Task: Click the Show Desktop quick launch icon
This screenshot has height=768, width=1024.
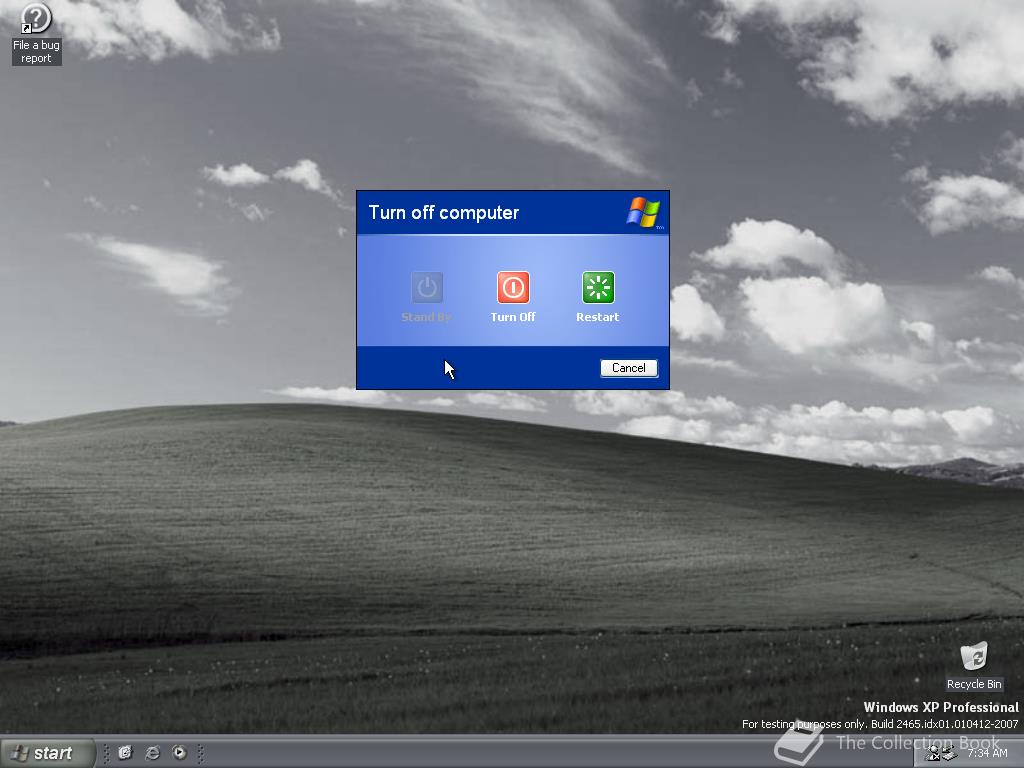Action: click(x=125, y=753)
